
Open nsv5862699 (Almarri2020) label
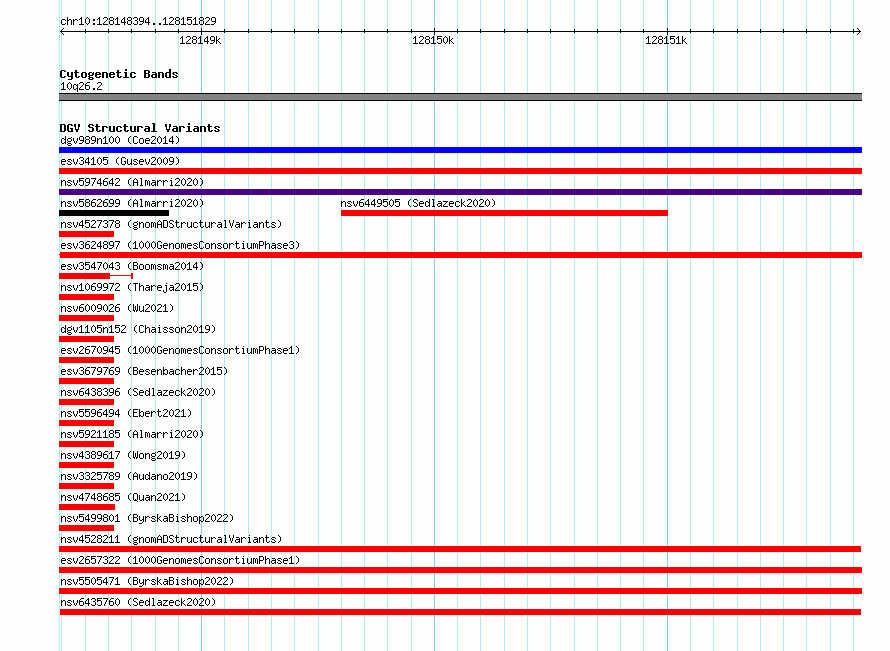pos(132,203)
